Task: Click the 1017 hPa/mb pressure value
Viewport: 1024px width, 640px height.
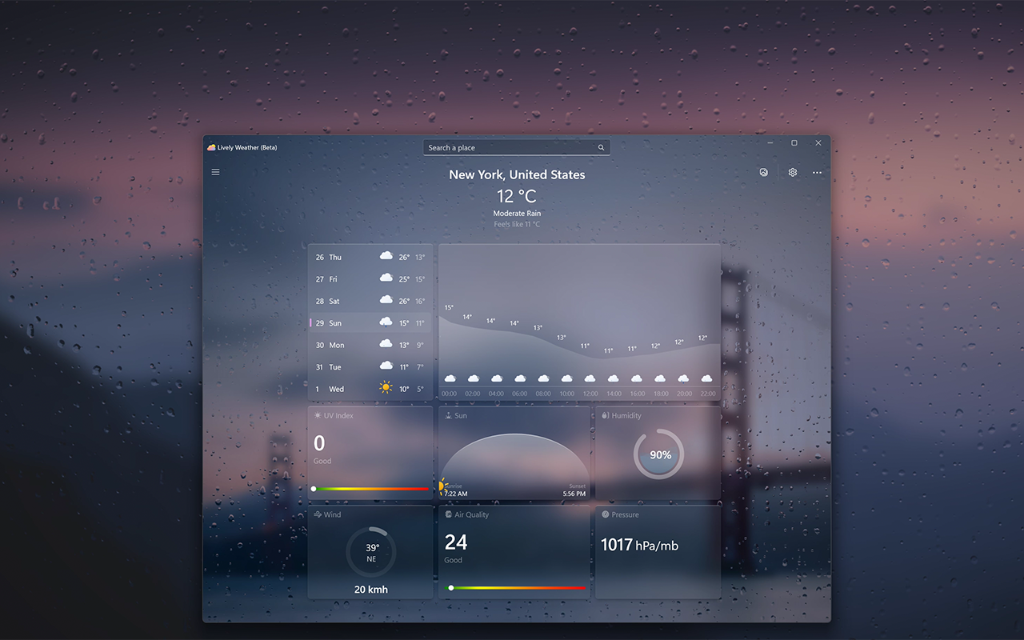Action: pyautogui.click(x=639, y=545)
